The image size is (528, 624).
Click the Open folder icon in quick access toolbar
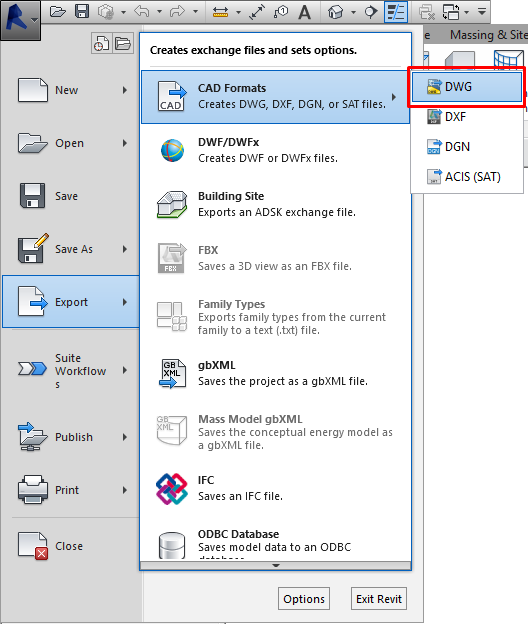[x=58, y=12]
